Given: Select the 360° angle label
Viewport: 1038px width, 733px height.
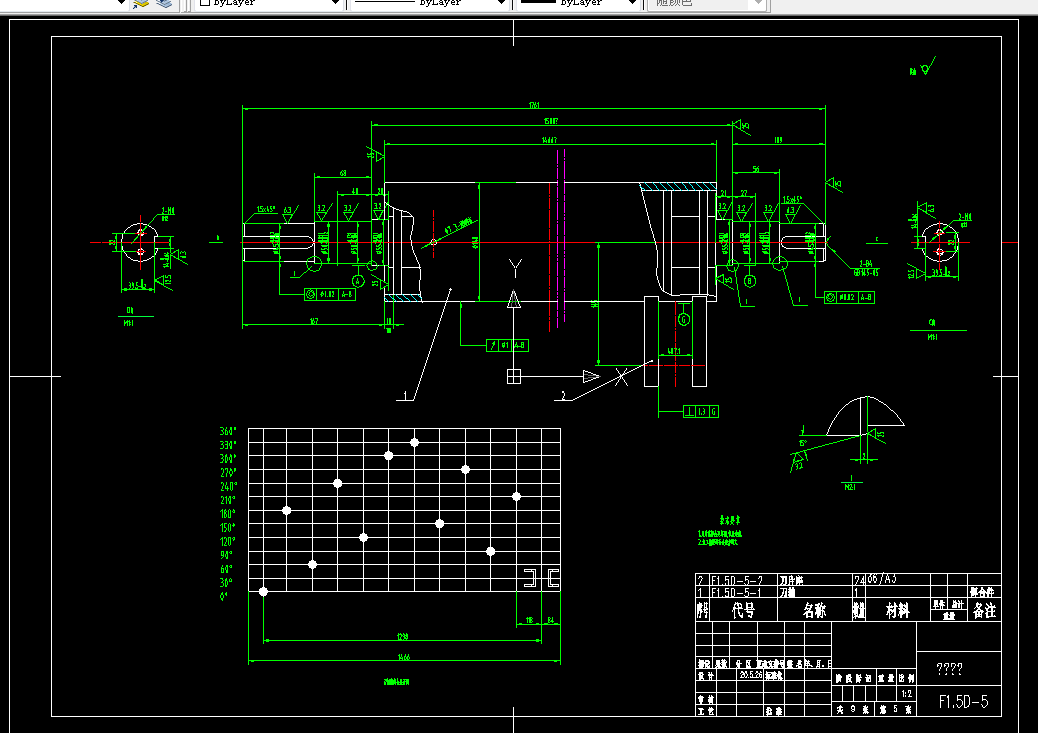Looking at the screenshot, I should 228,431.
